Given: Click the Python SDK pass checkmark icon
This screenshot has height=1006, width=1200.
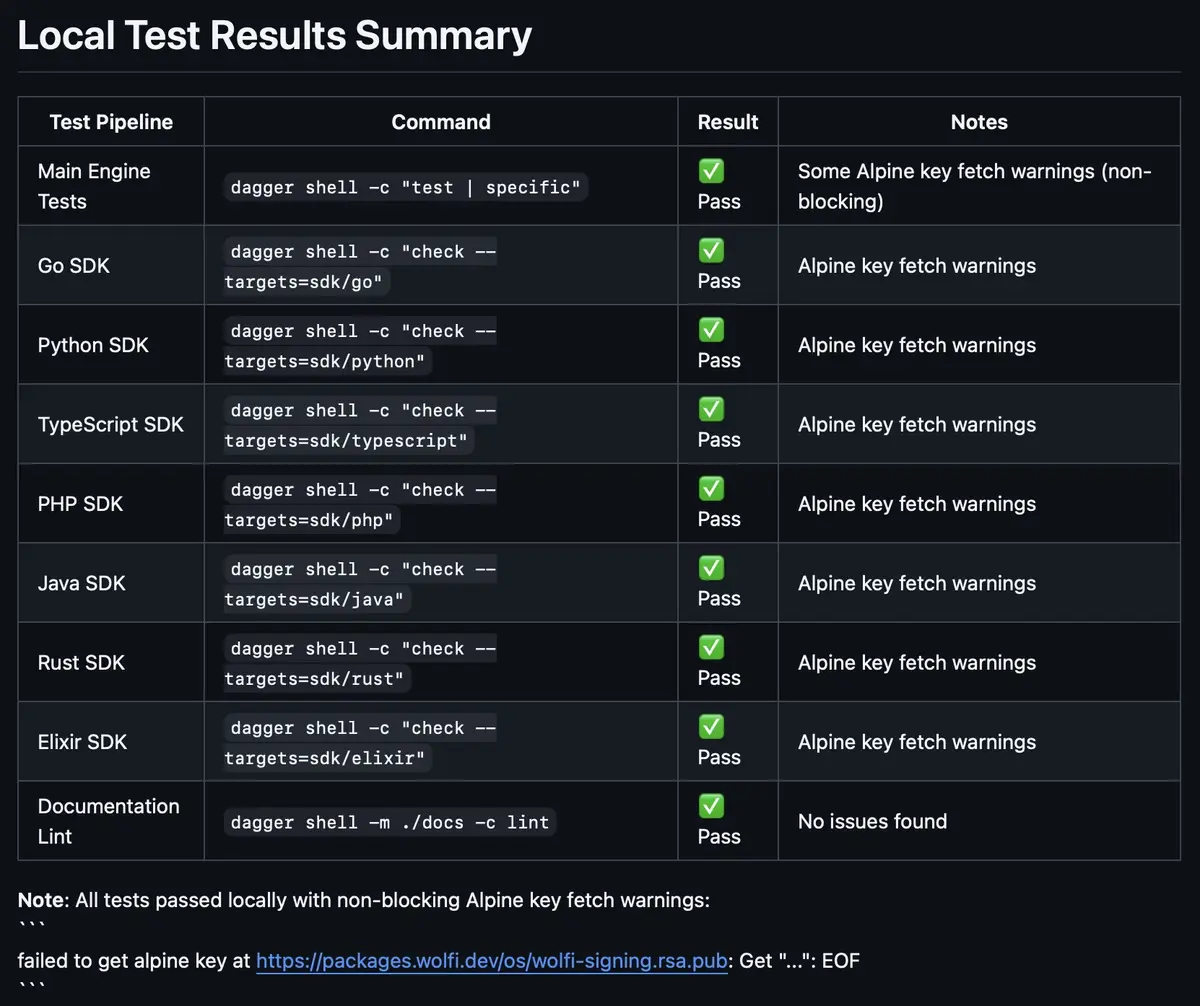Looking at the screenshot, I should [x=711, y=330].
